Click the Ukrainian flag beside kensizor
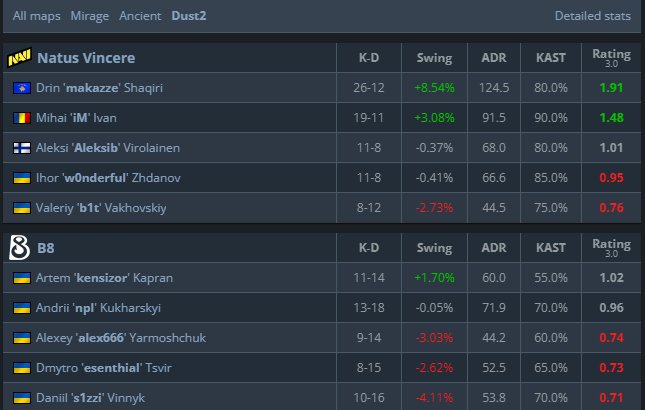 click(19, 277)
